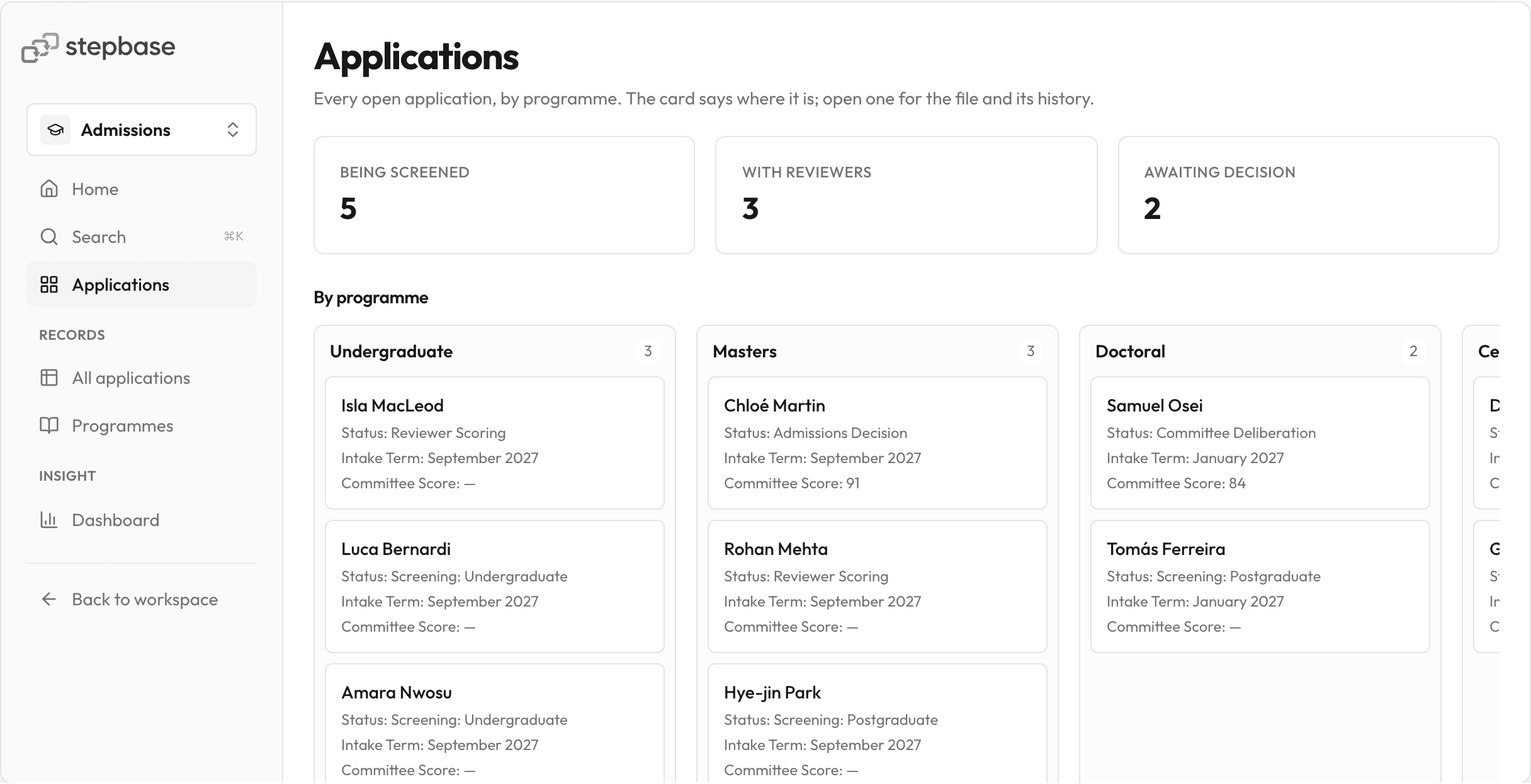Open the Being Screened summary card
1531x784 pixels.
point(504,195)
